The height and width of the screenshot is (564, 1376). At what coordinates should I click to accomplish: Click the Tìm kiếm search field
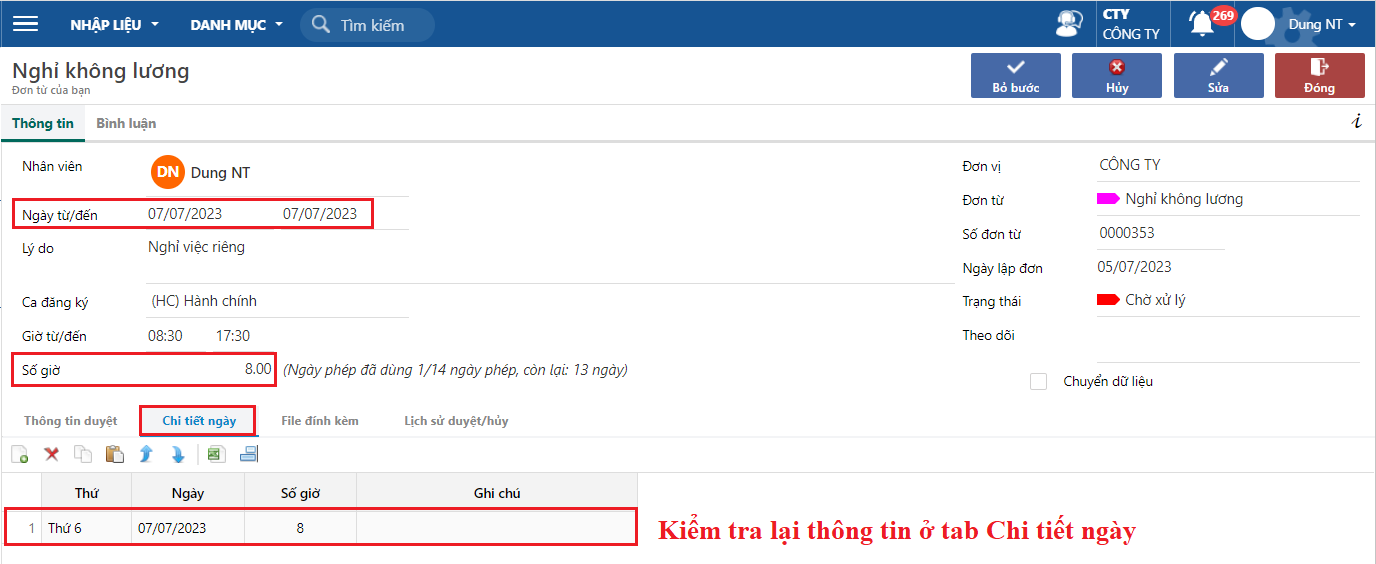380,25
